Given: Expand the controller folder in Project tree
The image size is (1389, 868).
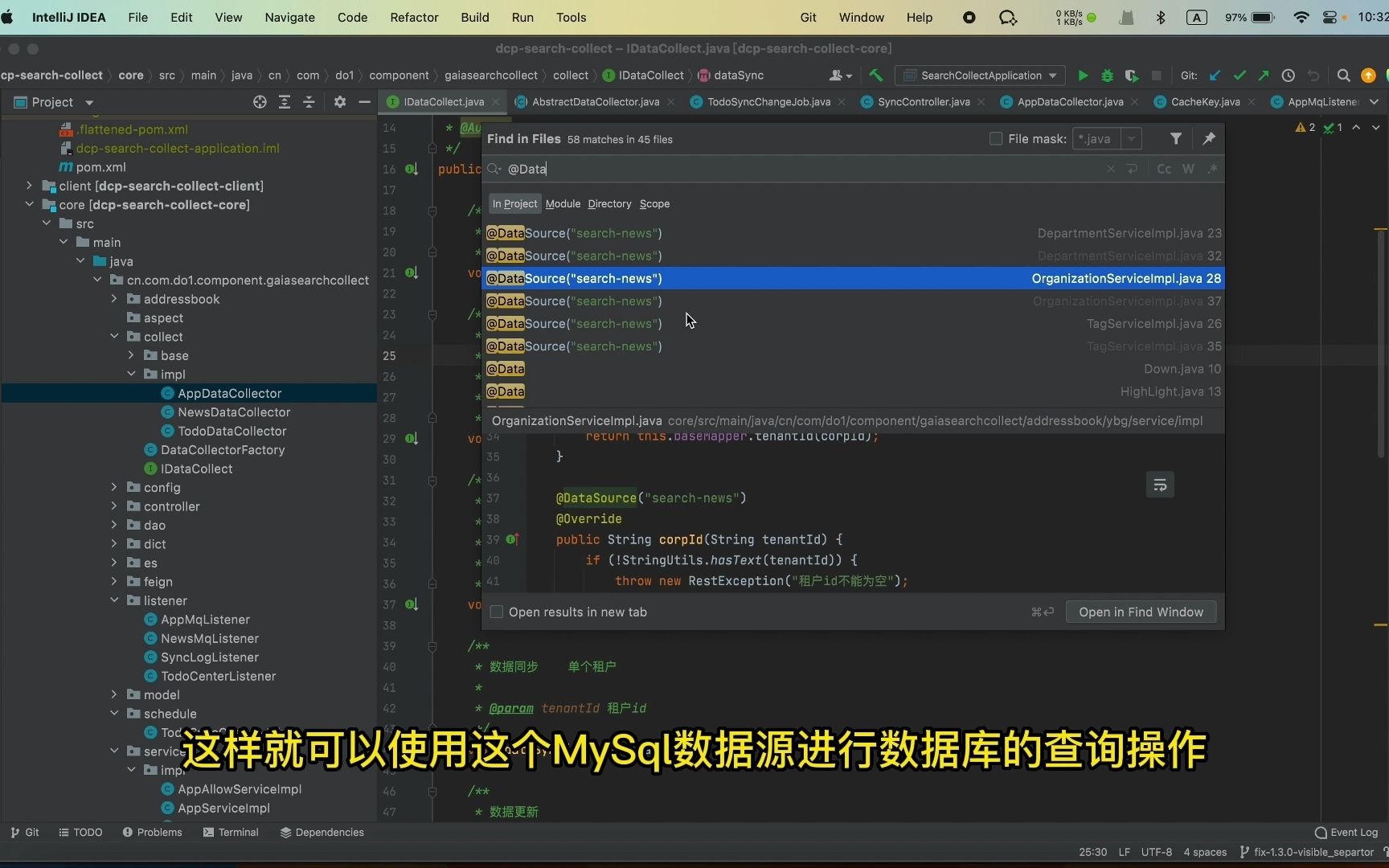Looking at the screenshot, I should (x=114, y=506).
